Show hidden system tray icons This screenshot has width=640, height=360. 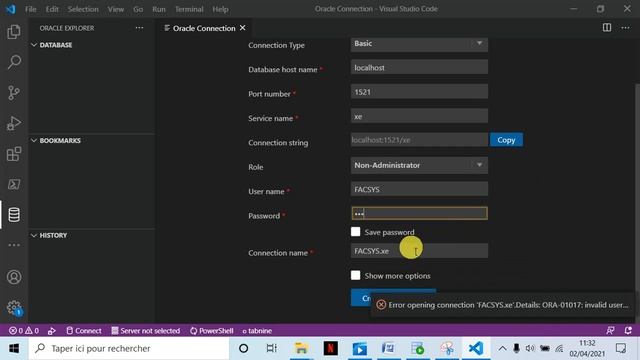[502, 349]
